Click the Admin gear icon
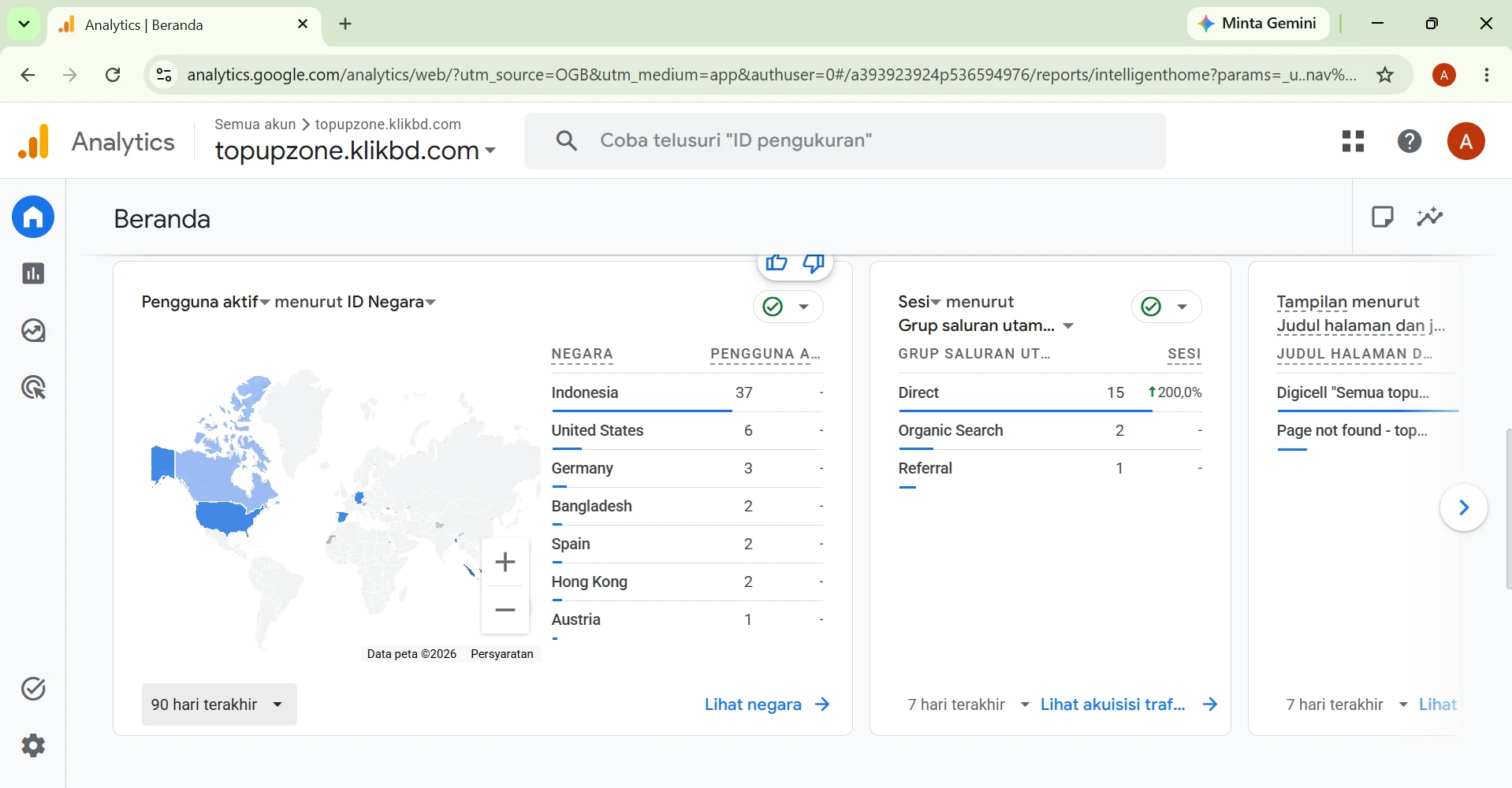The image size is (1512, 788). click(x=33, y=745)
